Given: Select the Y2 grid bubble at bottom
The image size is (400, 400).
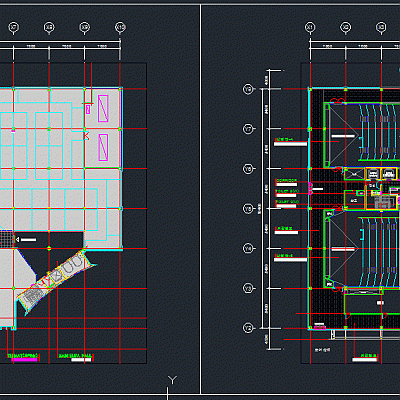Looking at the screenshot, I should pos(248,328).
